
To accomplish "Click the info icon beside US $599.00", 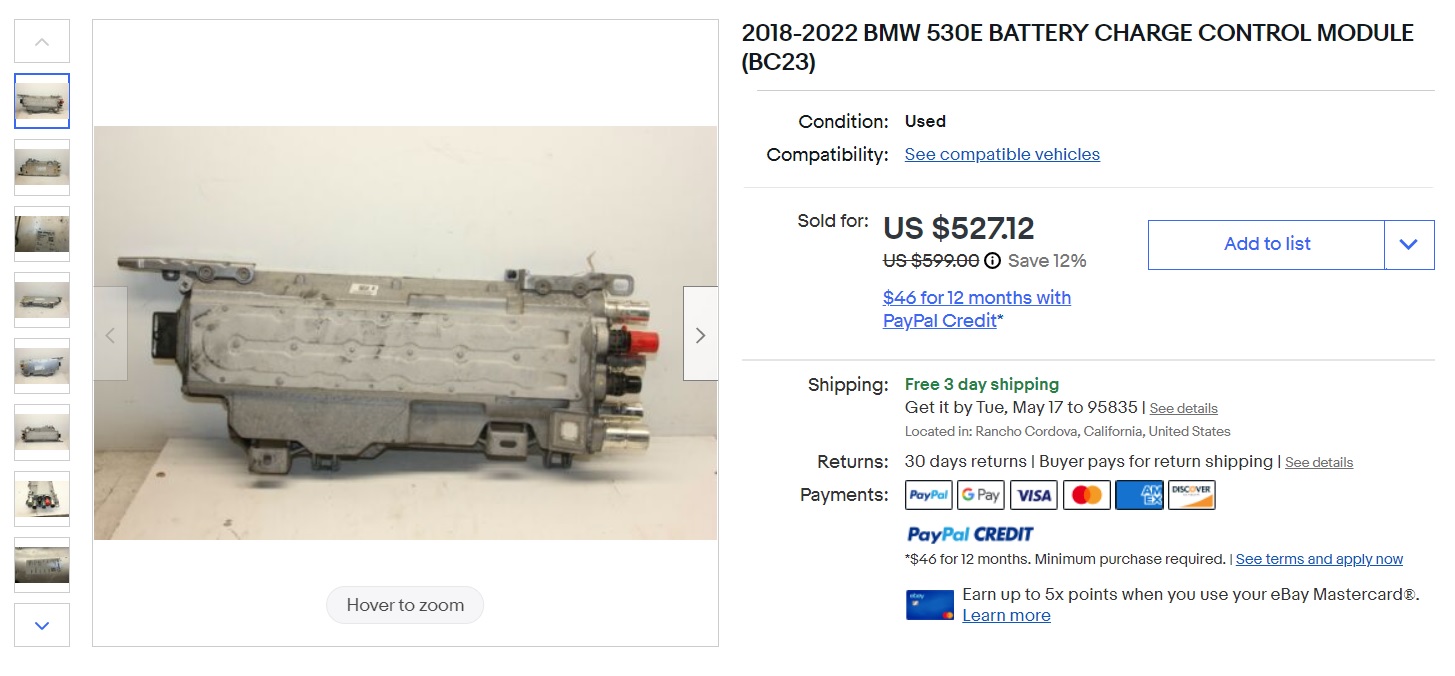I will click(992, 261).
